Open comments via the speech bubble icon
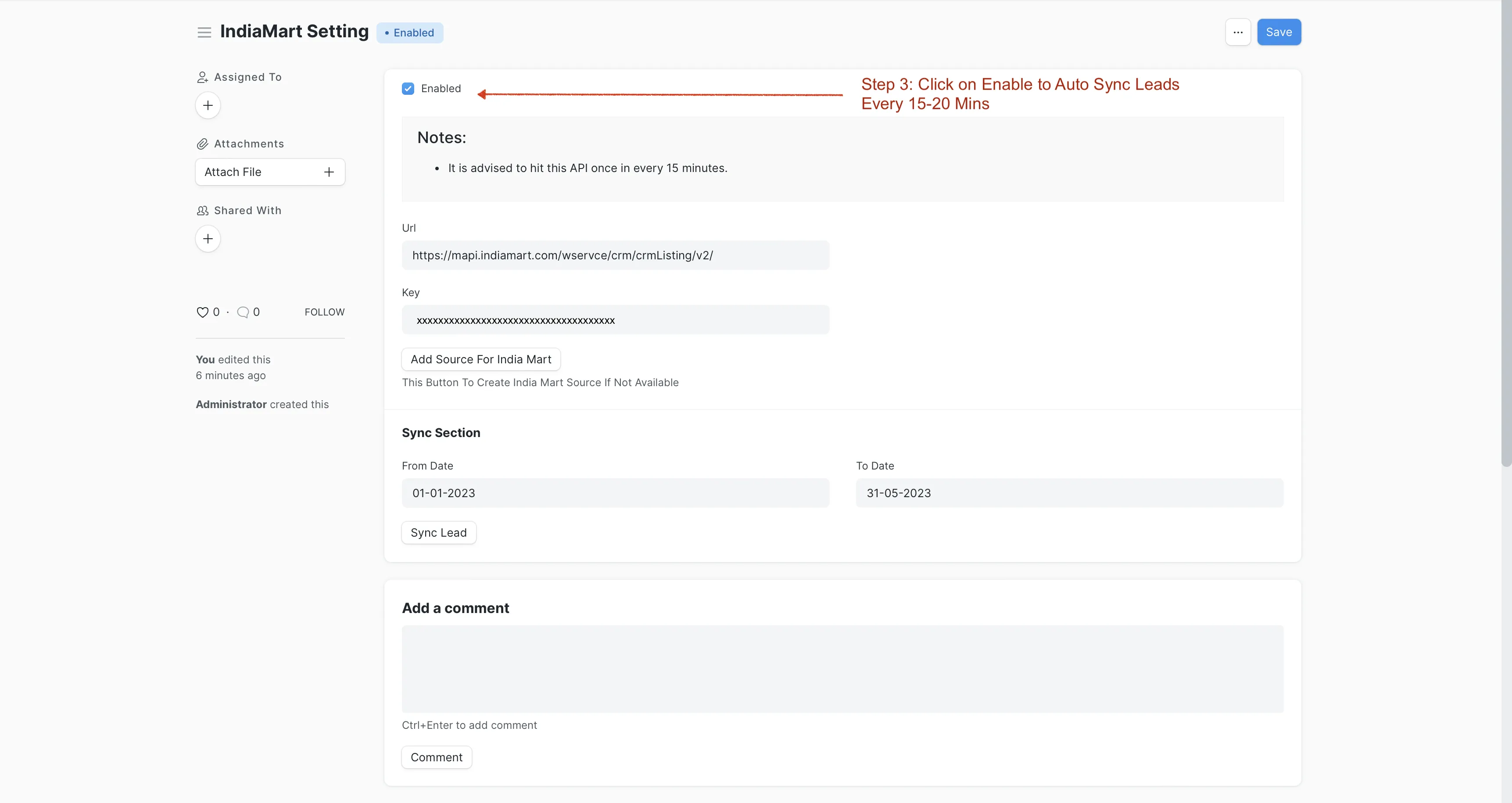 [243, 312]
